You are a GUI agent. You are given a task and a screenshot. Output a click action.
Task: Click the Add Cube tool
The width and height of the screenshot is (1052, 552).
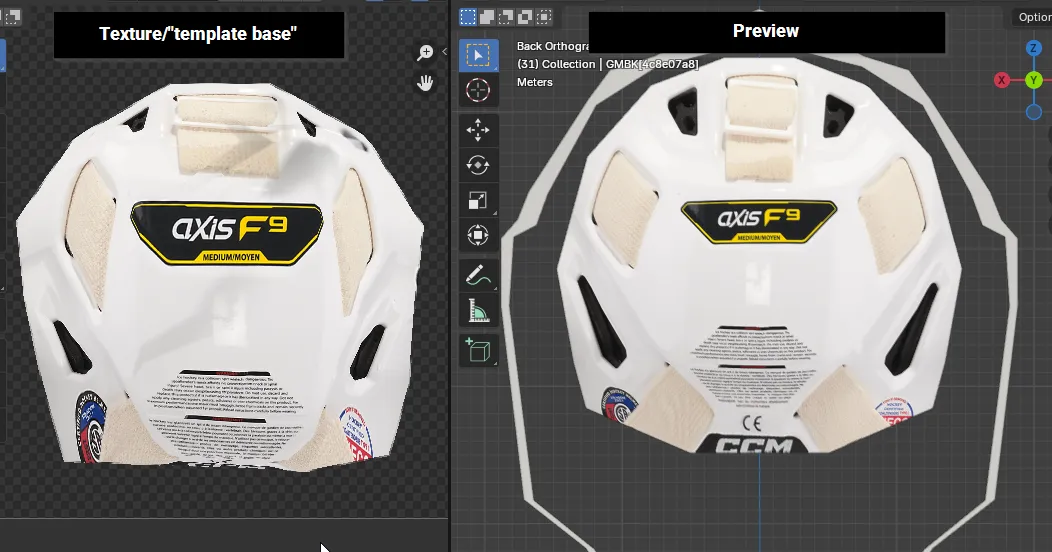point(478,350)
